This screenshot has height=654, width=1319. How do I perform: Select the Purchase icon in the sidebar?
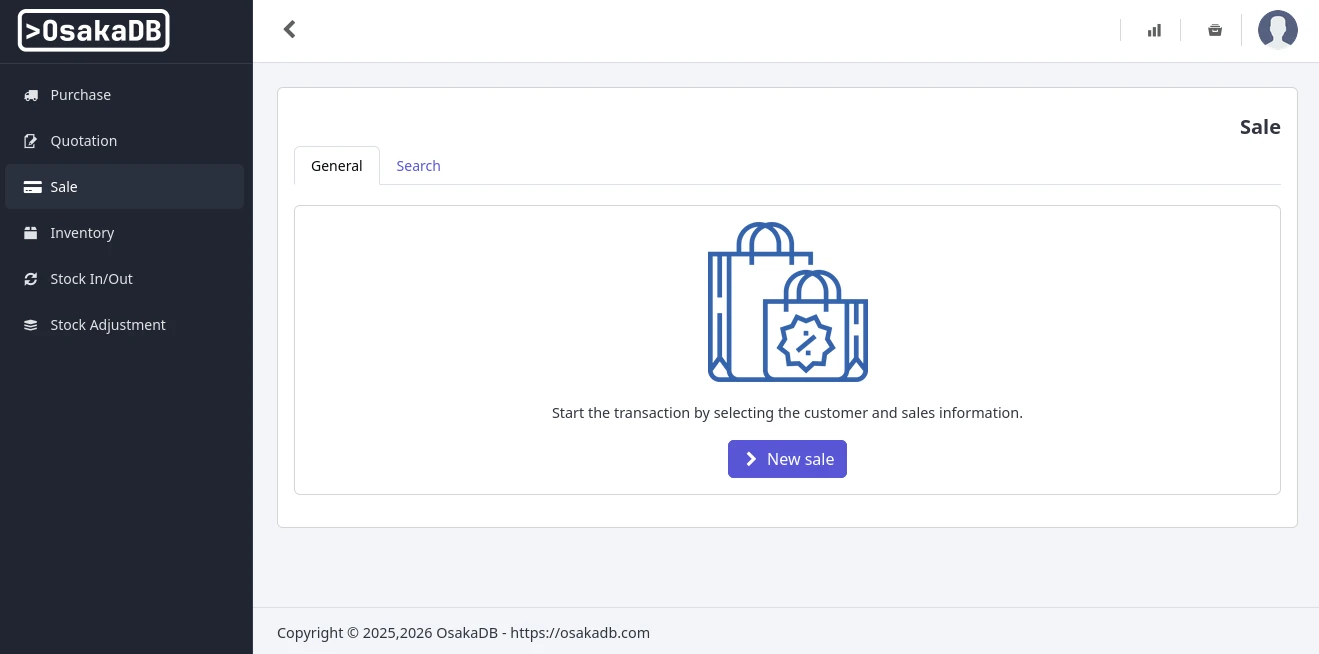coord(30,94)
